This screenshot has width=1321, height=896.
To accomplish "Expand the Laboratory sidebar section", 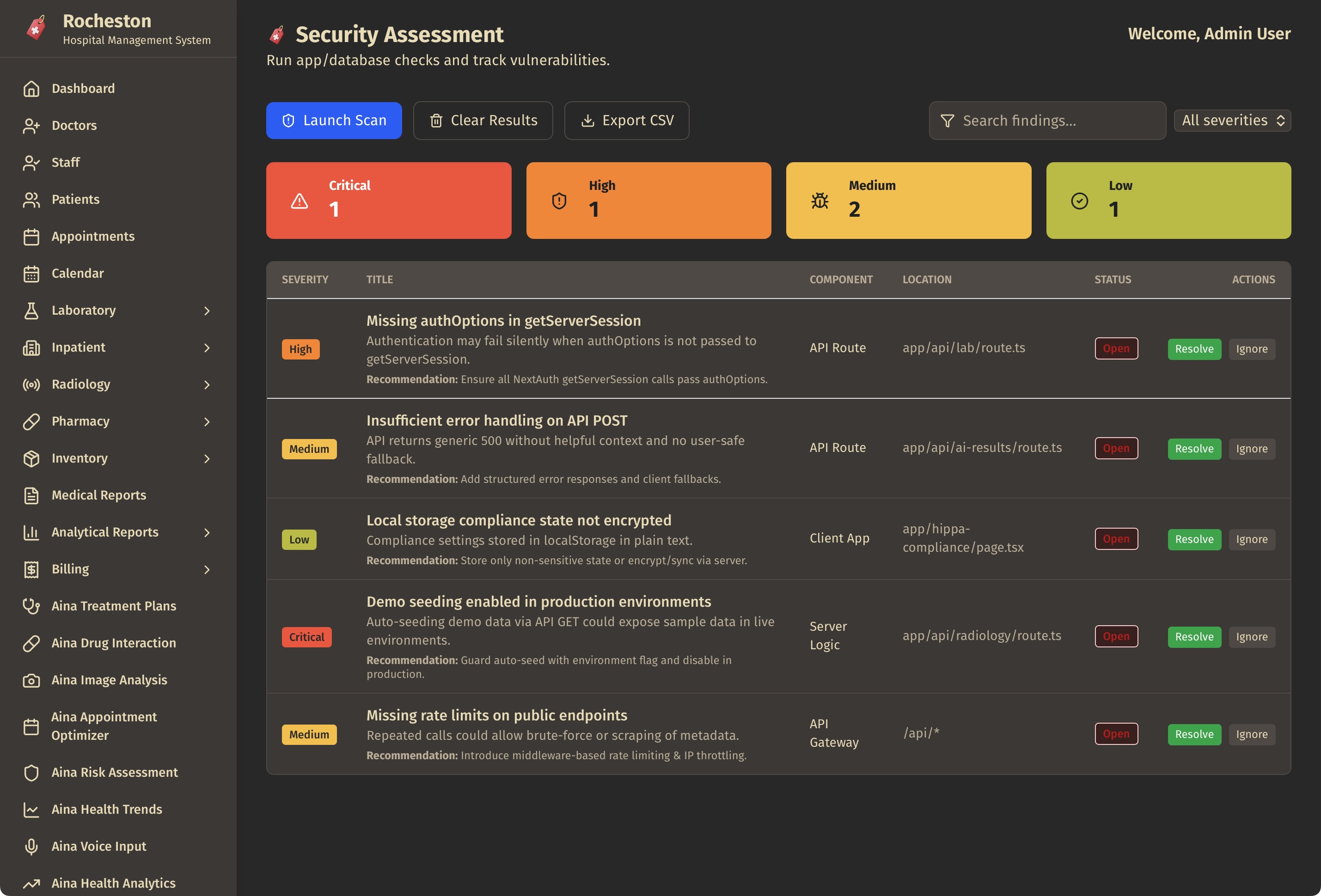I will click(206, 310).
